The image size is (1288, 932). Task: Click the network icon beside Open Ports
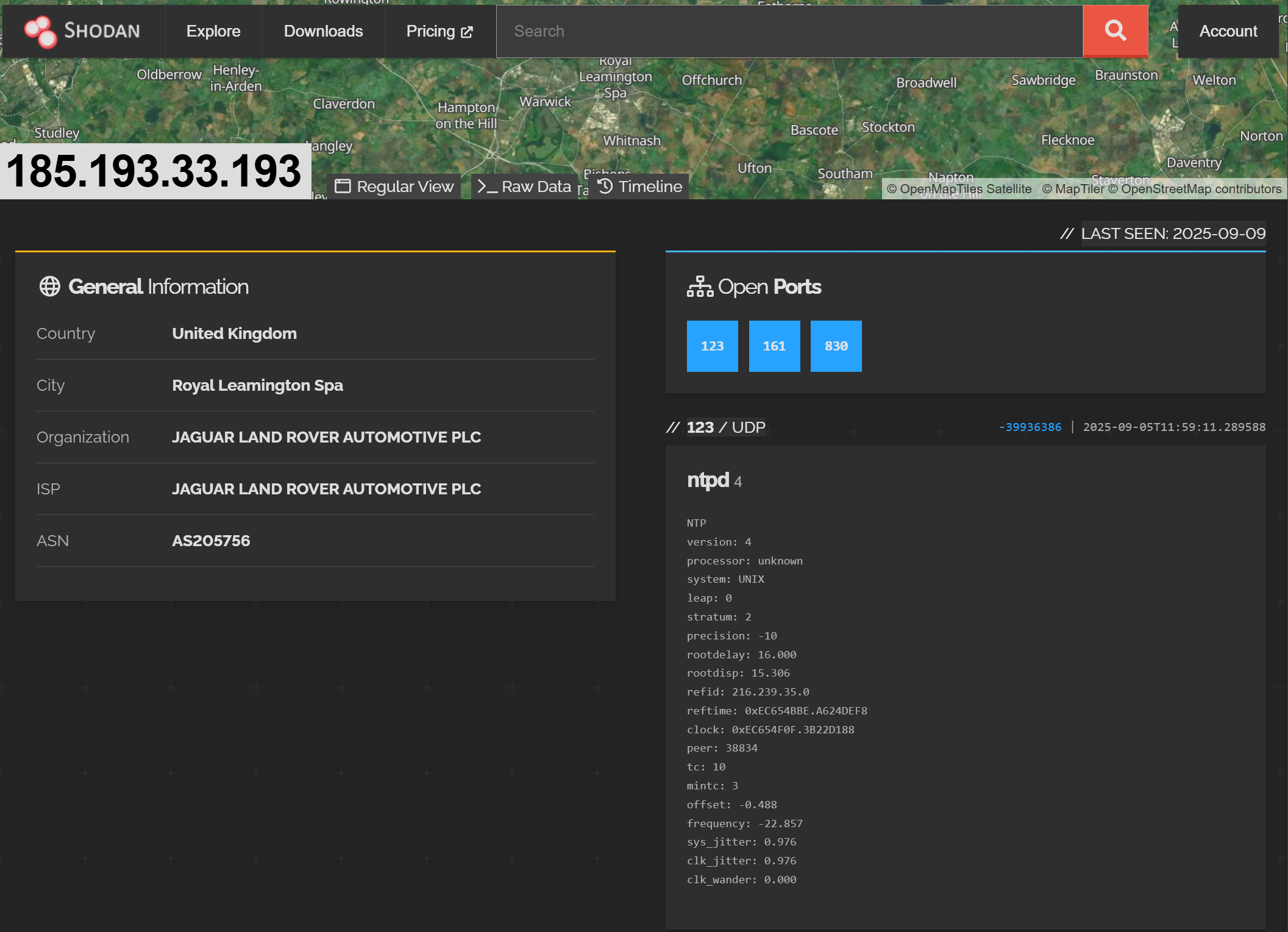pos(700,286)
